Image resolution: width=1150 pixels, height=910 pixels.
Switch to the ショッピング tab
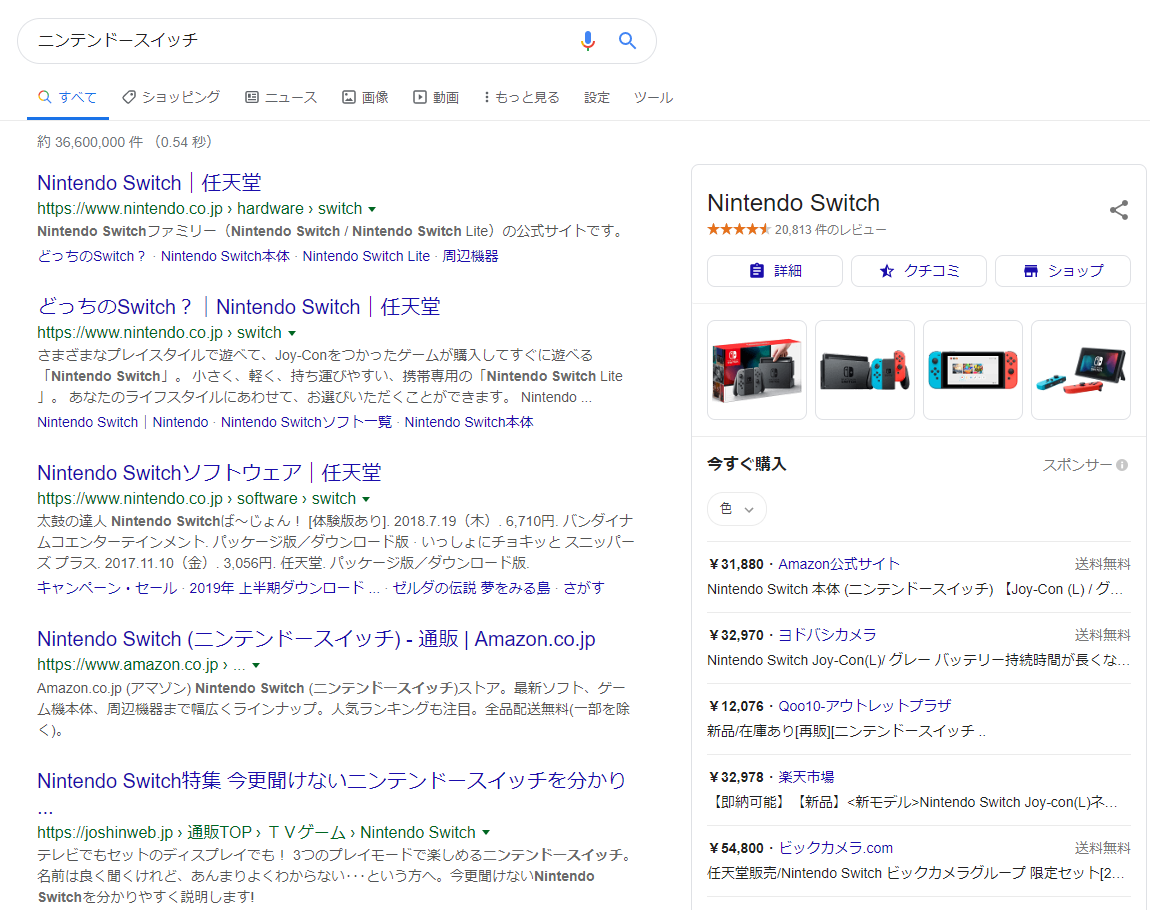point(171,98)
